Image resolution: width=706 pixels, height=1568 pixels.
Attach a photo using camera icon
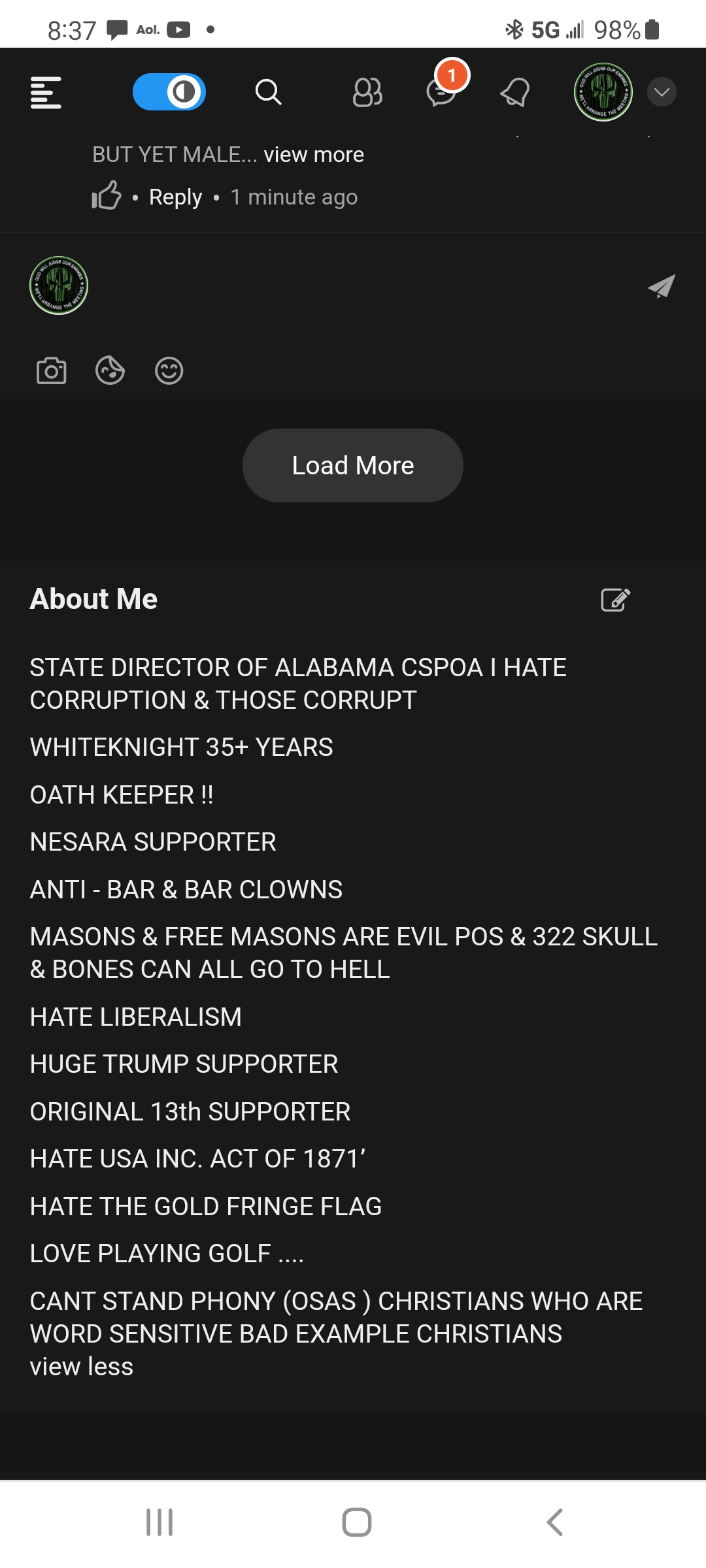52,371
